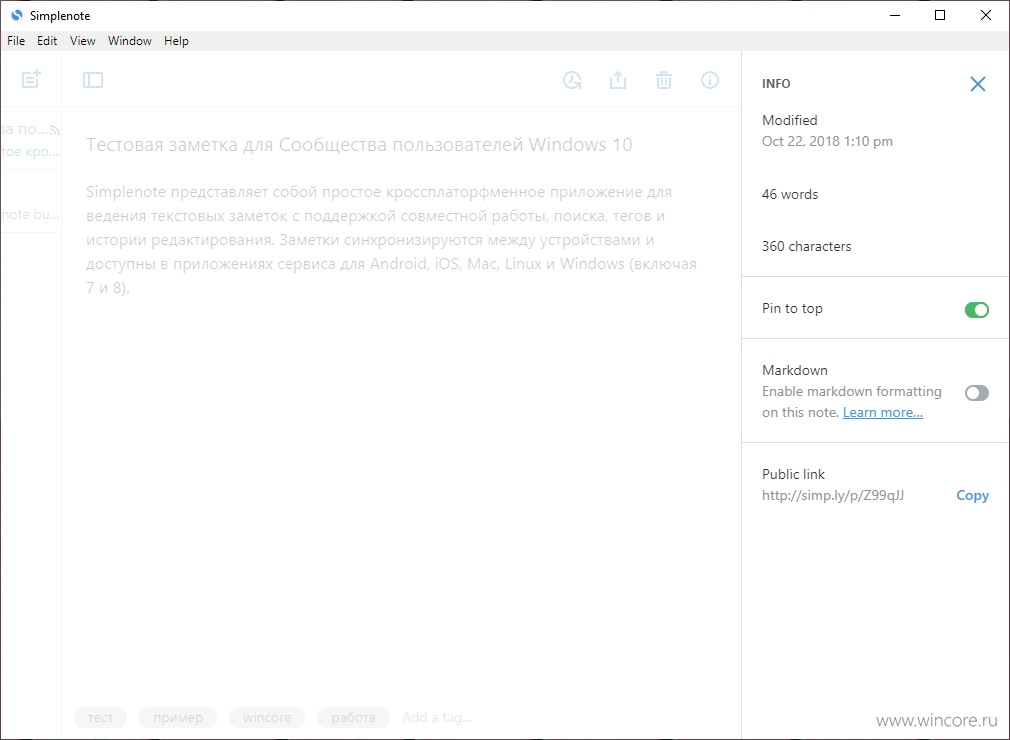Create a new note with the plus-note icon
1010x740 pixels.
point(31,79)
